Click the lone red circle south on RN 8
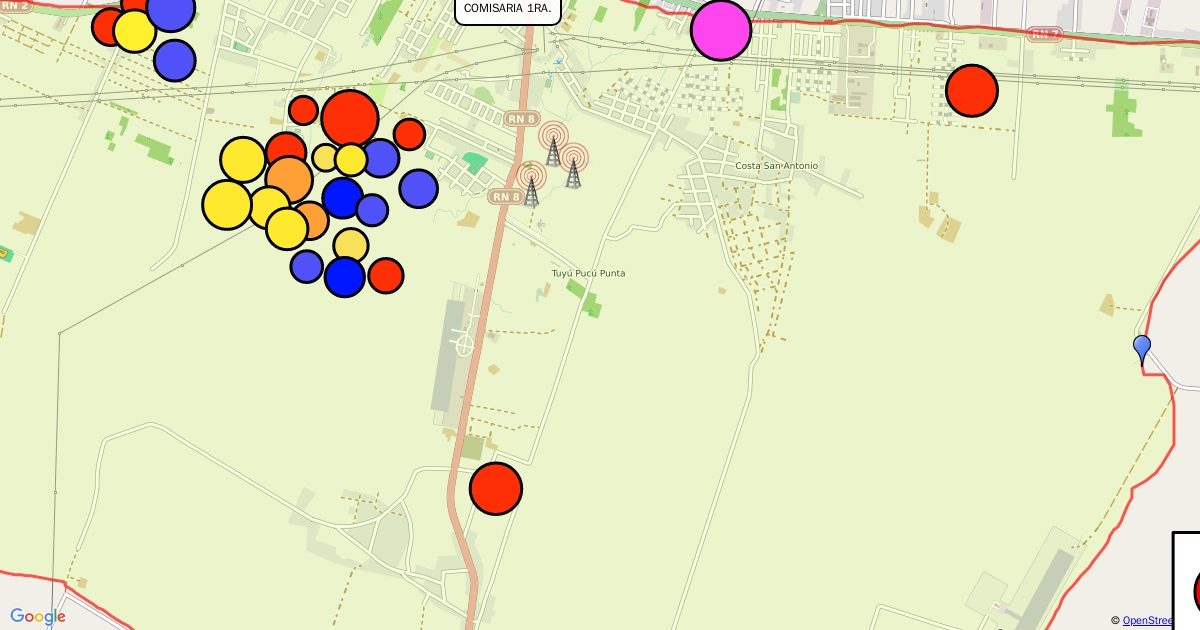1200x630 pixels. (496, 489)
